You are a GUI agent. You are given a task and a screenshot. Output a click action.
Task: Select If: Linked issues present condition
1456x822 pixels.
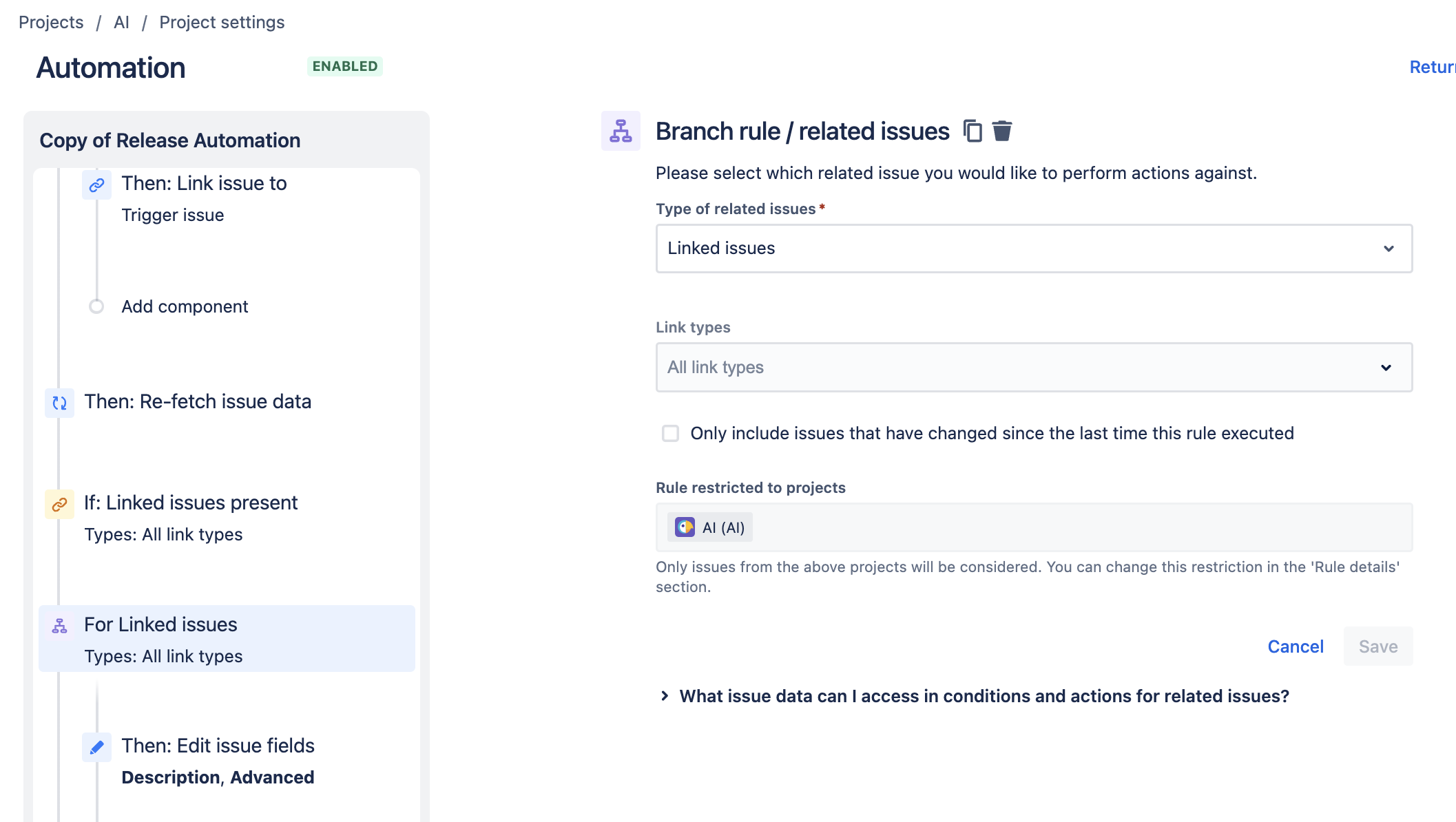(x=191, y=503)
